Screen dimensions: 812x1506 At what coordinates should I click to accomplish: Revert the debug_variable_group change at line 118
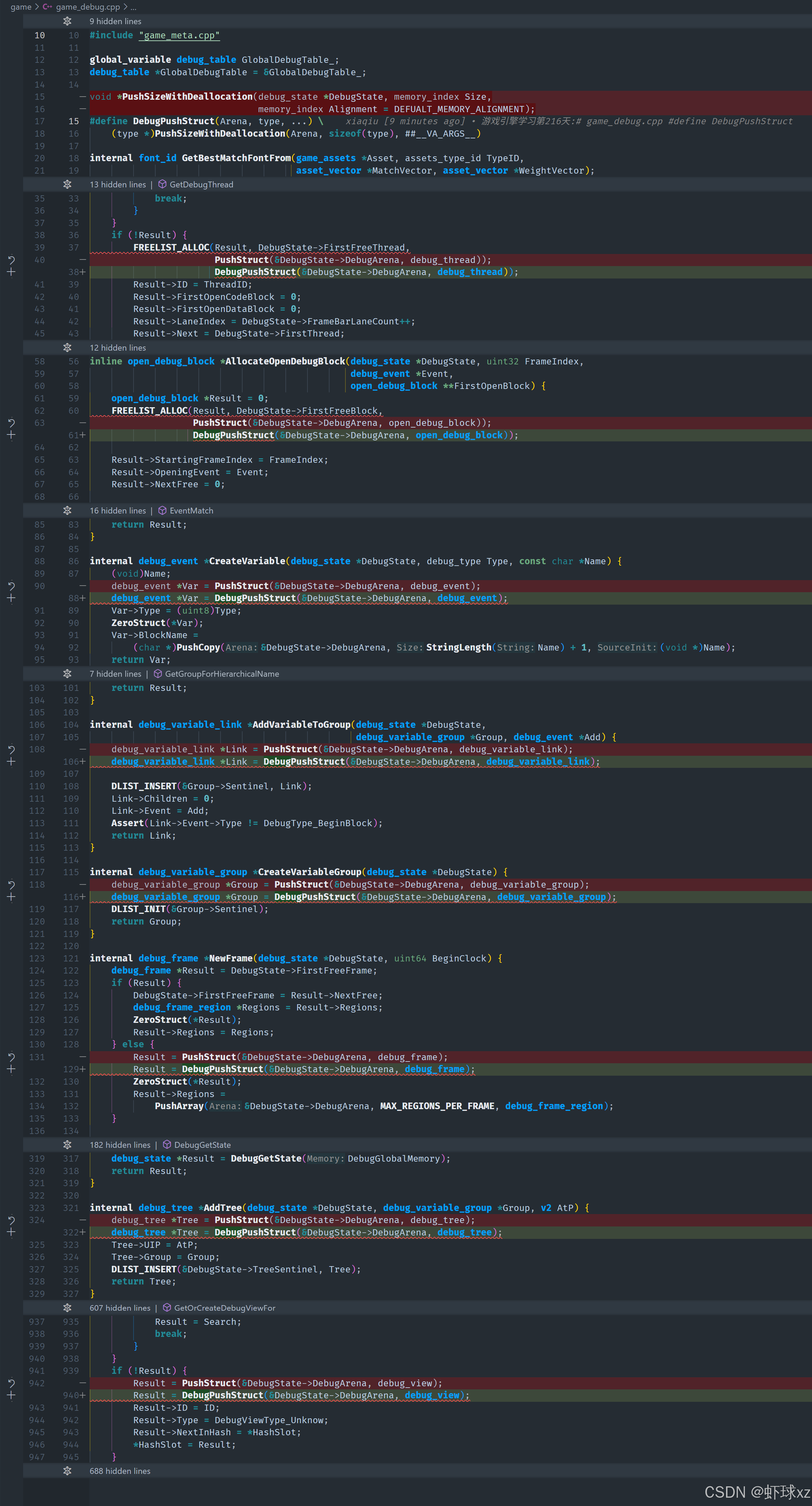tap(11, 884)
